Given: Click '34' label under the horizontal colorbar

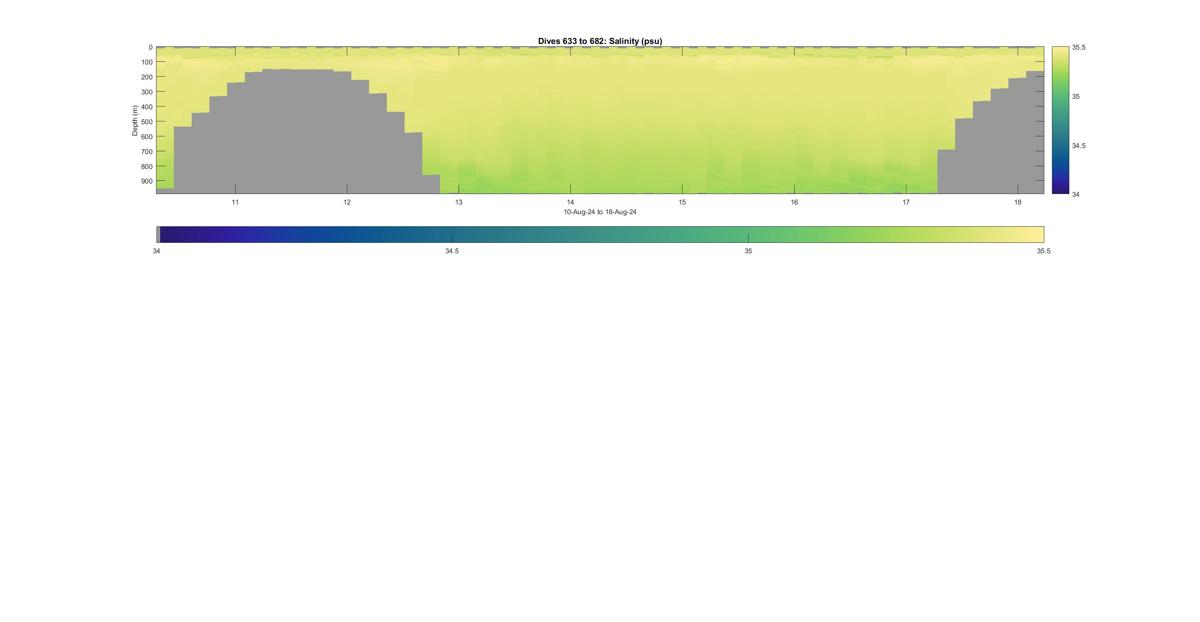Looking at the screenshot, I should (x=157, y=251).
